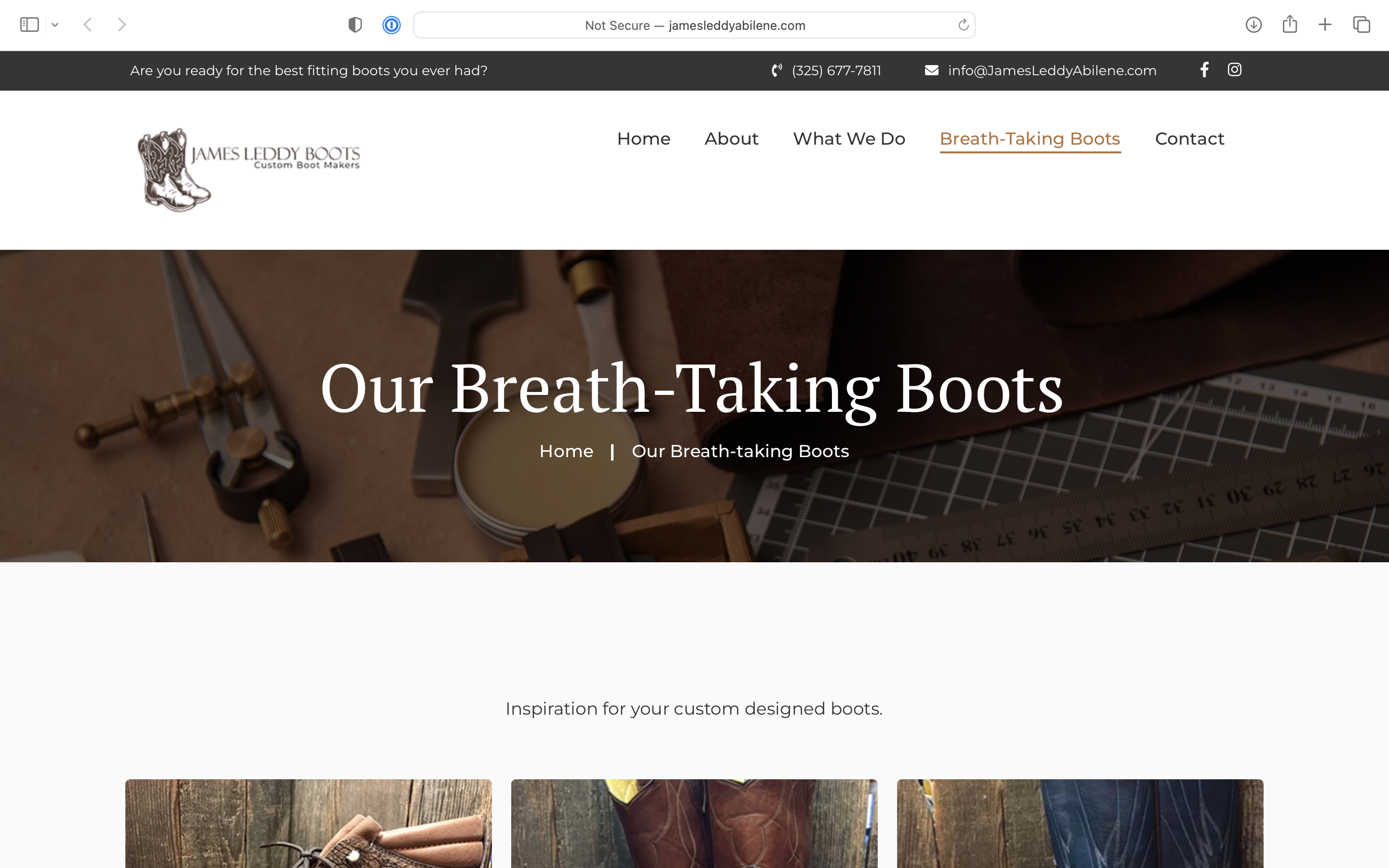Add a new tab with the plus icon
This screenshot has height=868, width=1389.
(1325, 25)
